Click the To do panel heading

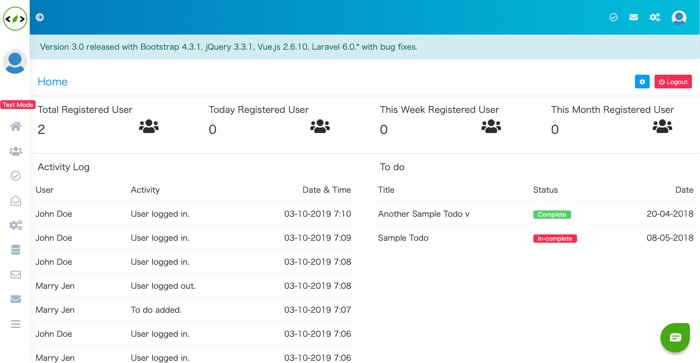(392, 167)
